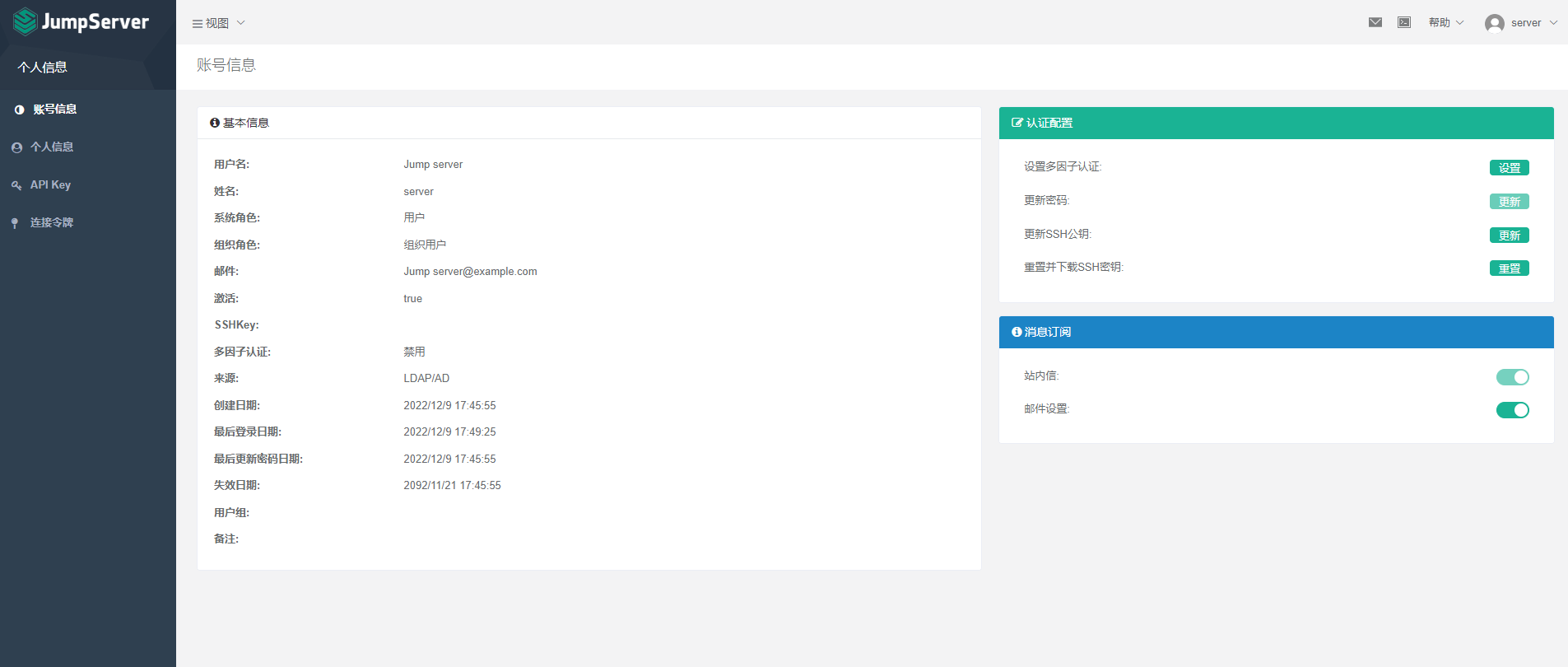Click the 多因子认证 value 禁用

[x=414, y=352]
